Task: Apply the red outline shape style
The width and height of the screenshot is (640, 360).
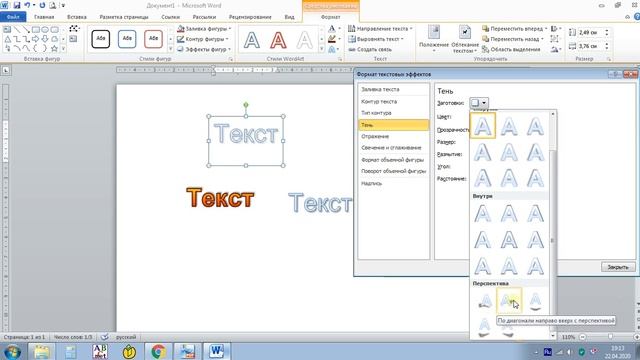Action: pos(153,39)
